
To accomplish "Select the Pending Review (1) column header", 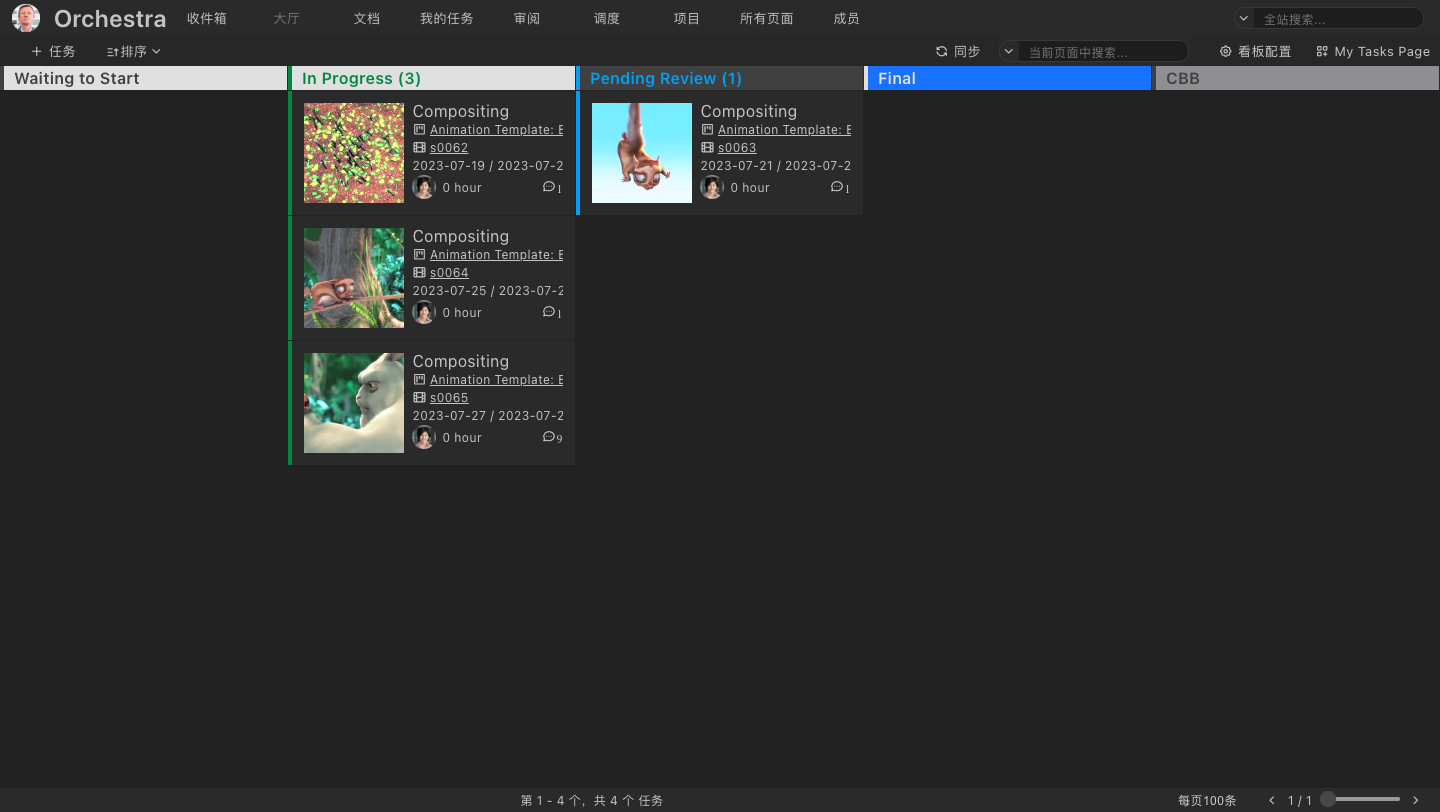I will point(721,78).
